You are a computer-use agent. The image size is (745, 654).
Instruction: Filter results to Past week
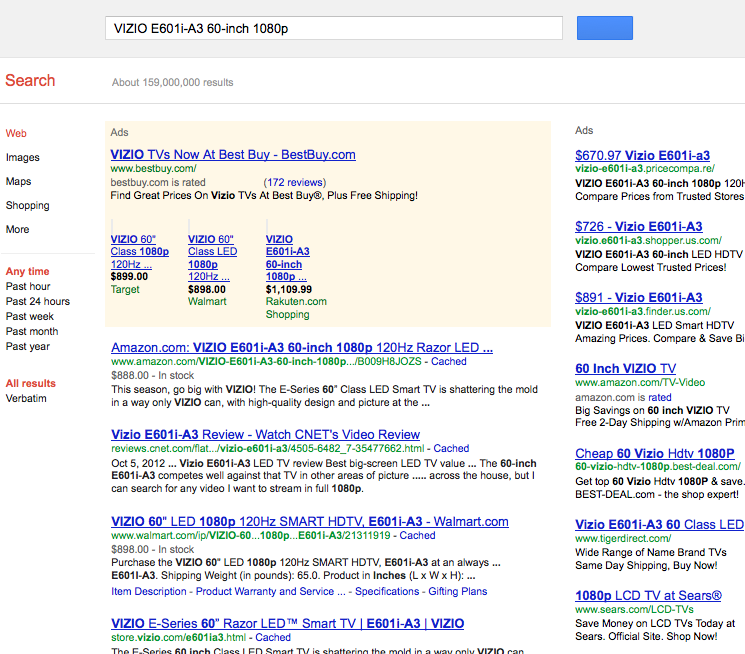pos(29,317)
